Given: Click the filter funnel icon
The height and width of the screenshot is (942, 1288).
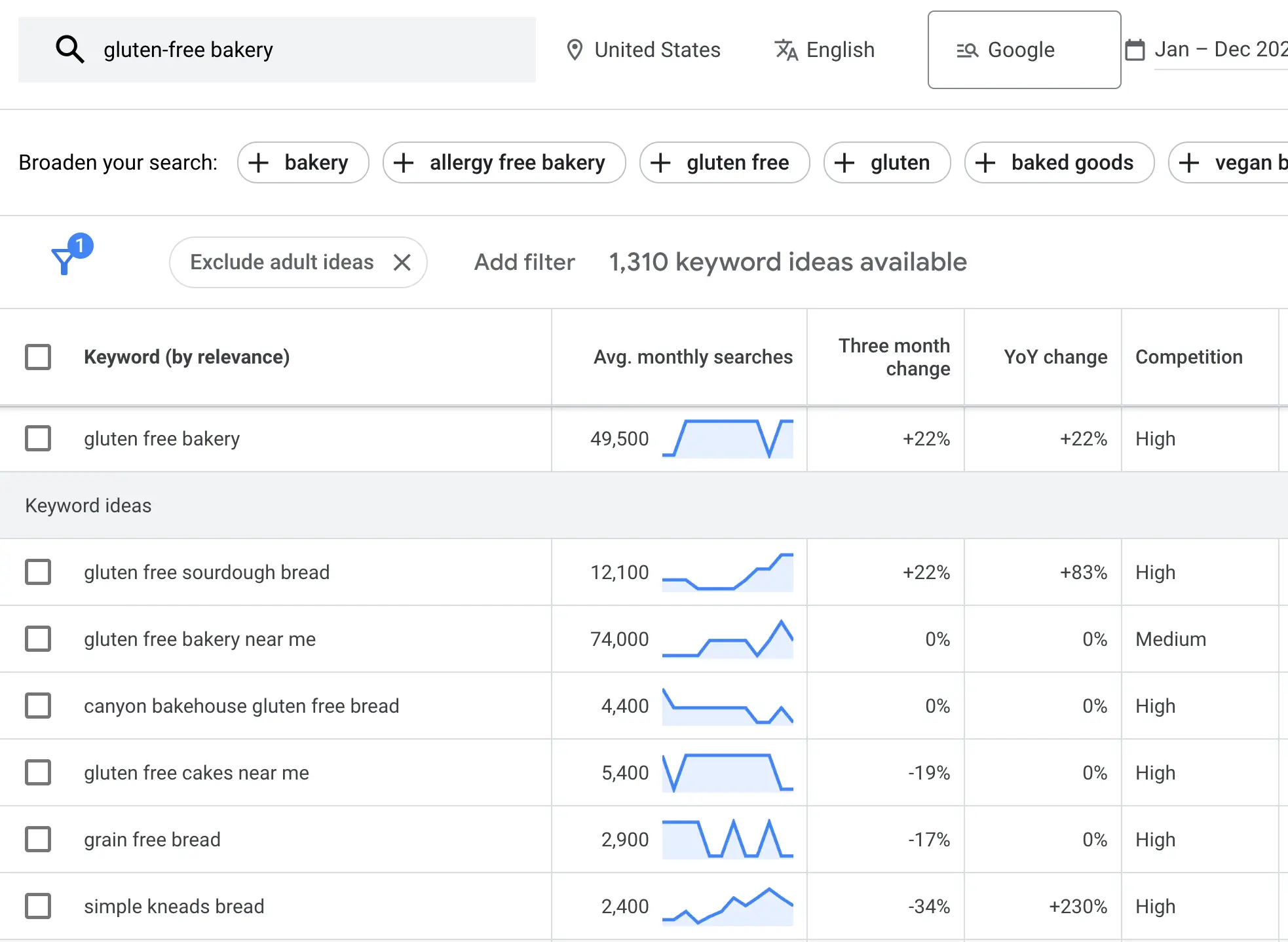Looking at the screenshot, I should coord(64,261).
